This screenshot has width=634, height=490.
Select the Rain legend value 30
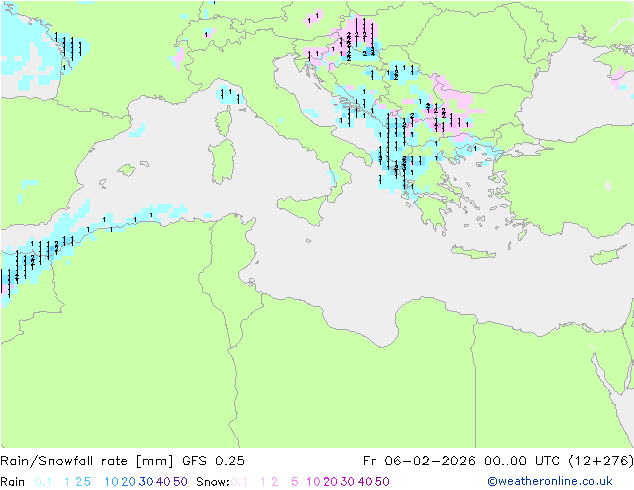[x=146, y=482]
